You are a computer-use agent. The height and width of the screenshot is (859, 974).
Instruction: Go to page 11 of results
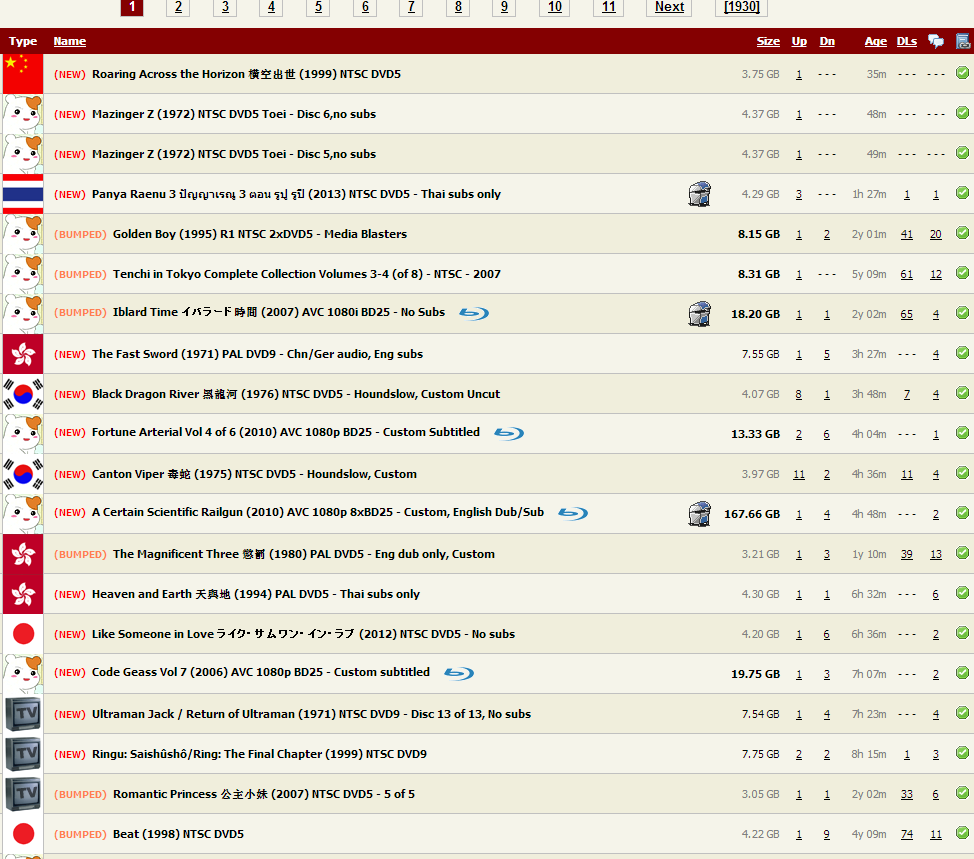coord(609,7)
